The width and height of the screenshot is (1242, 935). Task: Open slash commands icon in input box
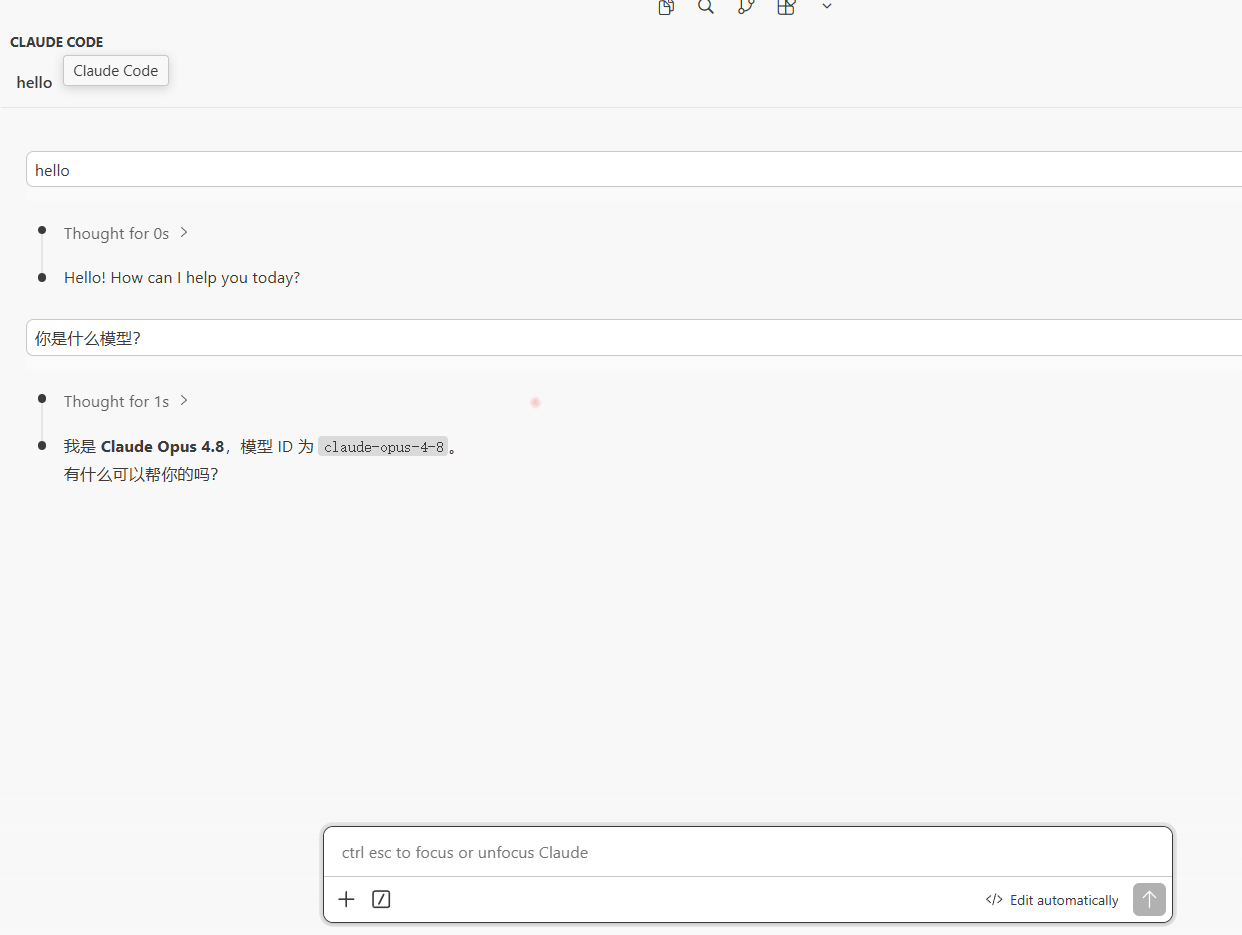click(381, 899)
